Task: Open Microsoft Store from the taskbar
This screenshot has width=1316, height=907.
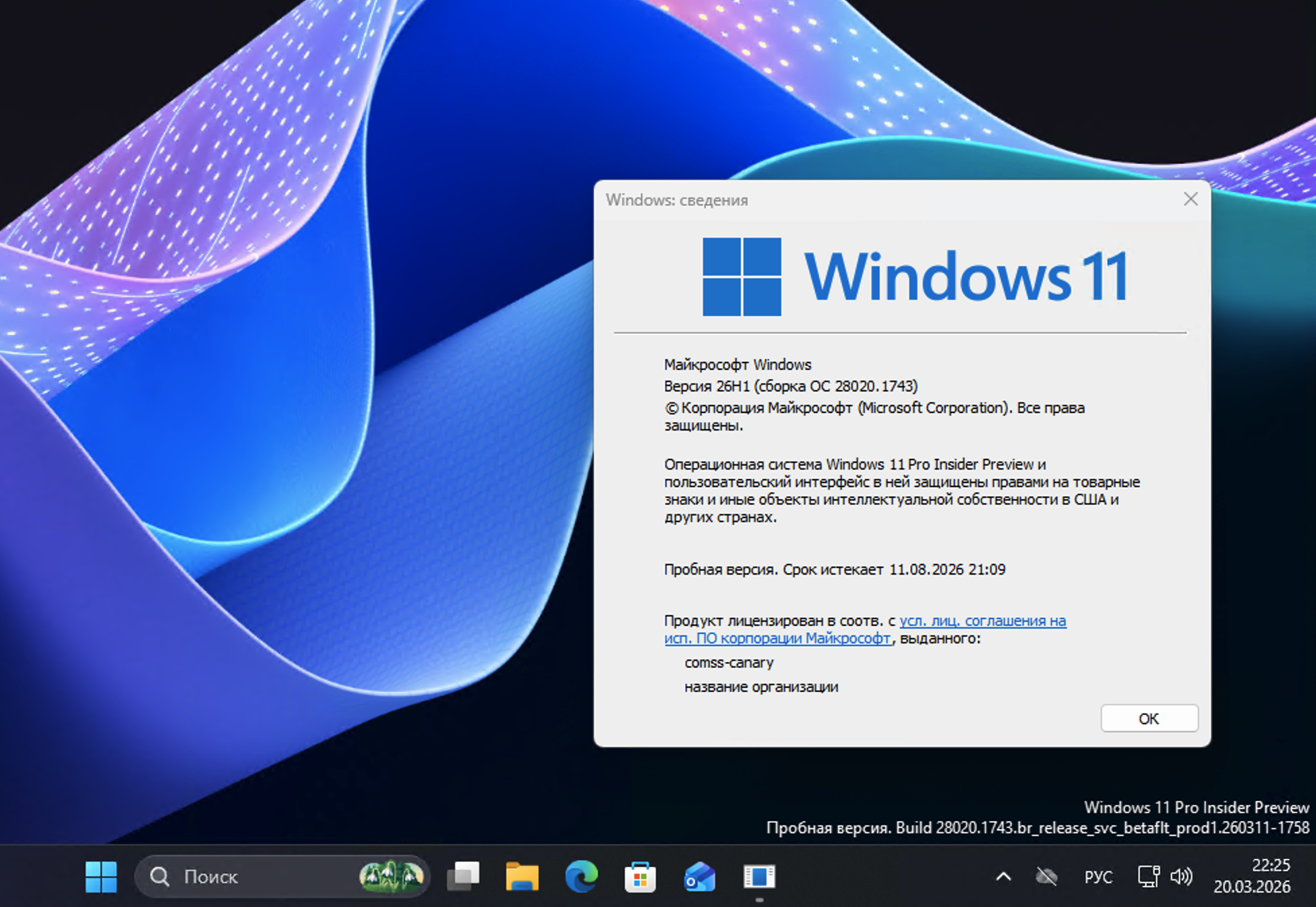Action: click(640, 877)
